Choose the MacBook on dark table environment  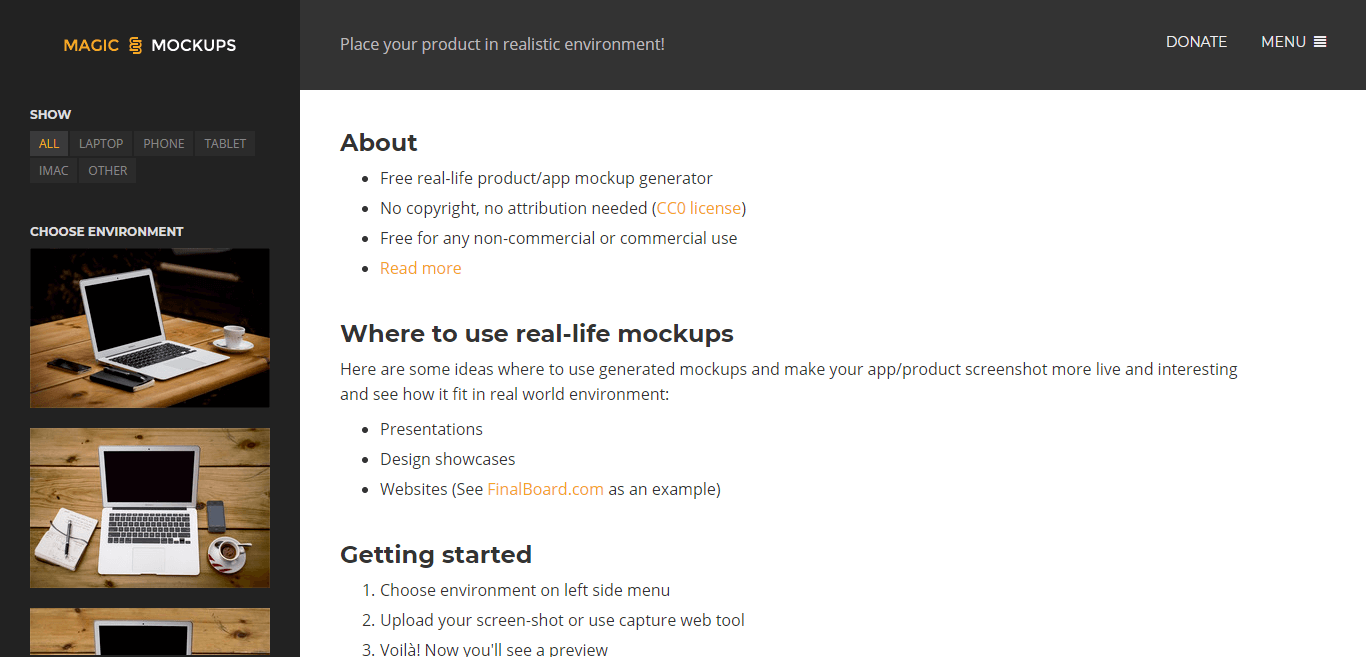[150, 328]
